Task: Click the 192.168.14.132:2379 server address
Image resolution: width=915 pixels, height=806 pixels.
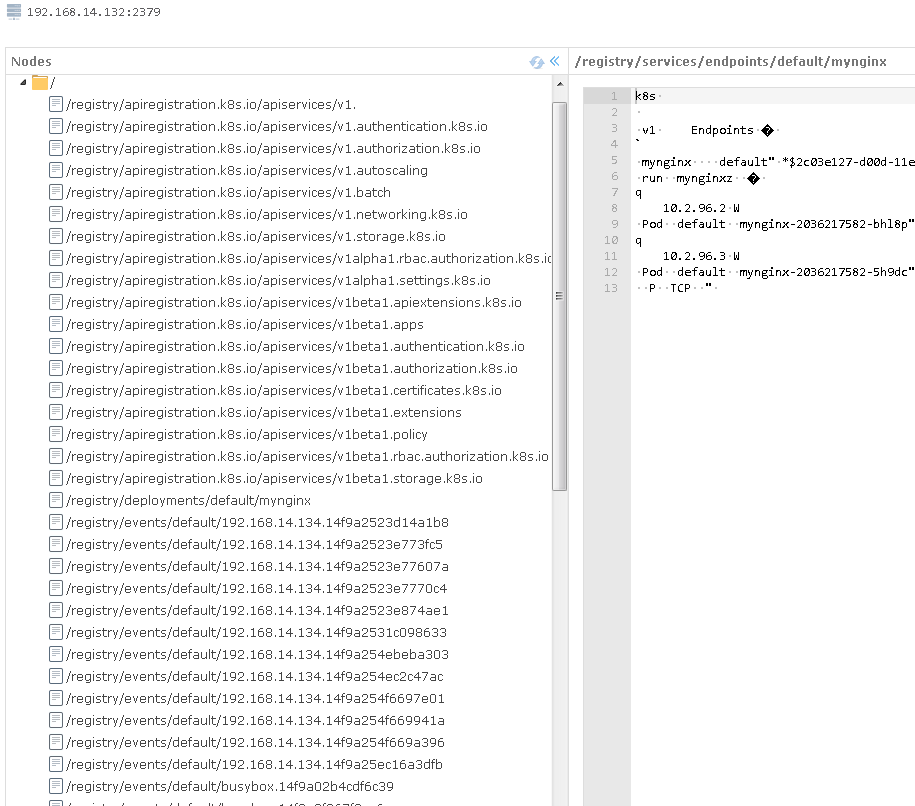Action: click(93, 12)
